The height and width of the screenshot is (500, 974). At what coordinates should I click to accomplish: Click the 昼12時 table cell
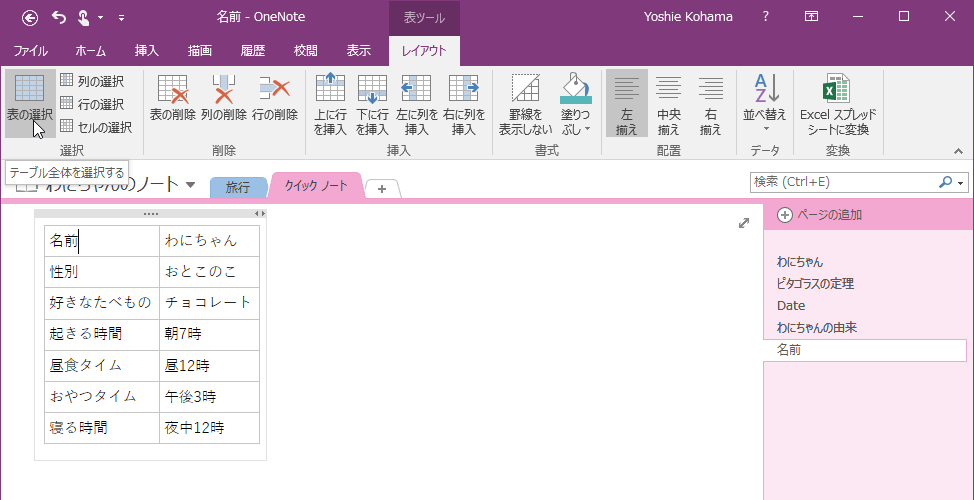[x=209, y=365]
